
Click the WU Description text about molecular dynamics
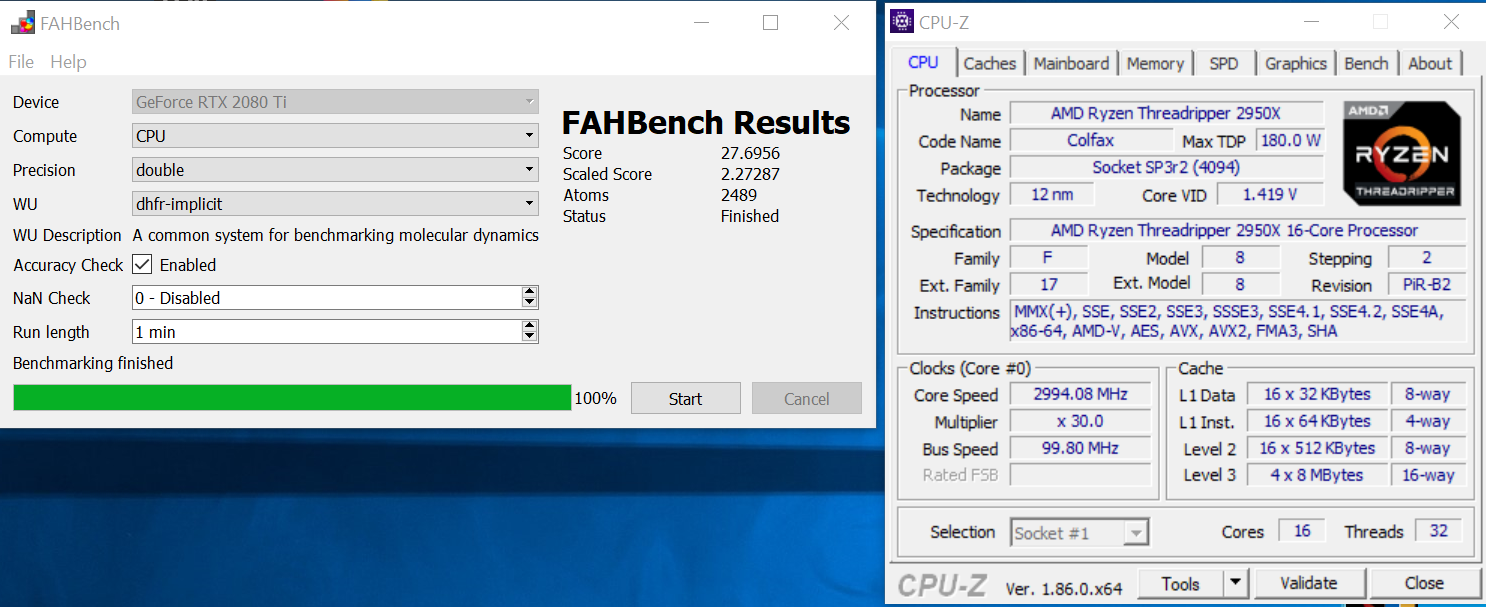click(x=336, y=235)
